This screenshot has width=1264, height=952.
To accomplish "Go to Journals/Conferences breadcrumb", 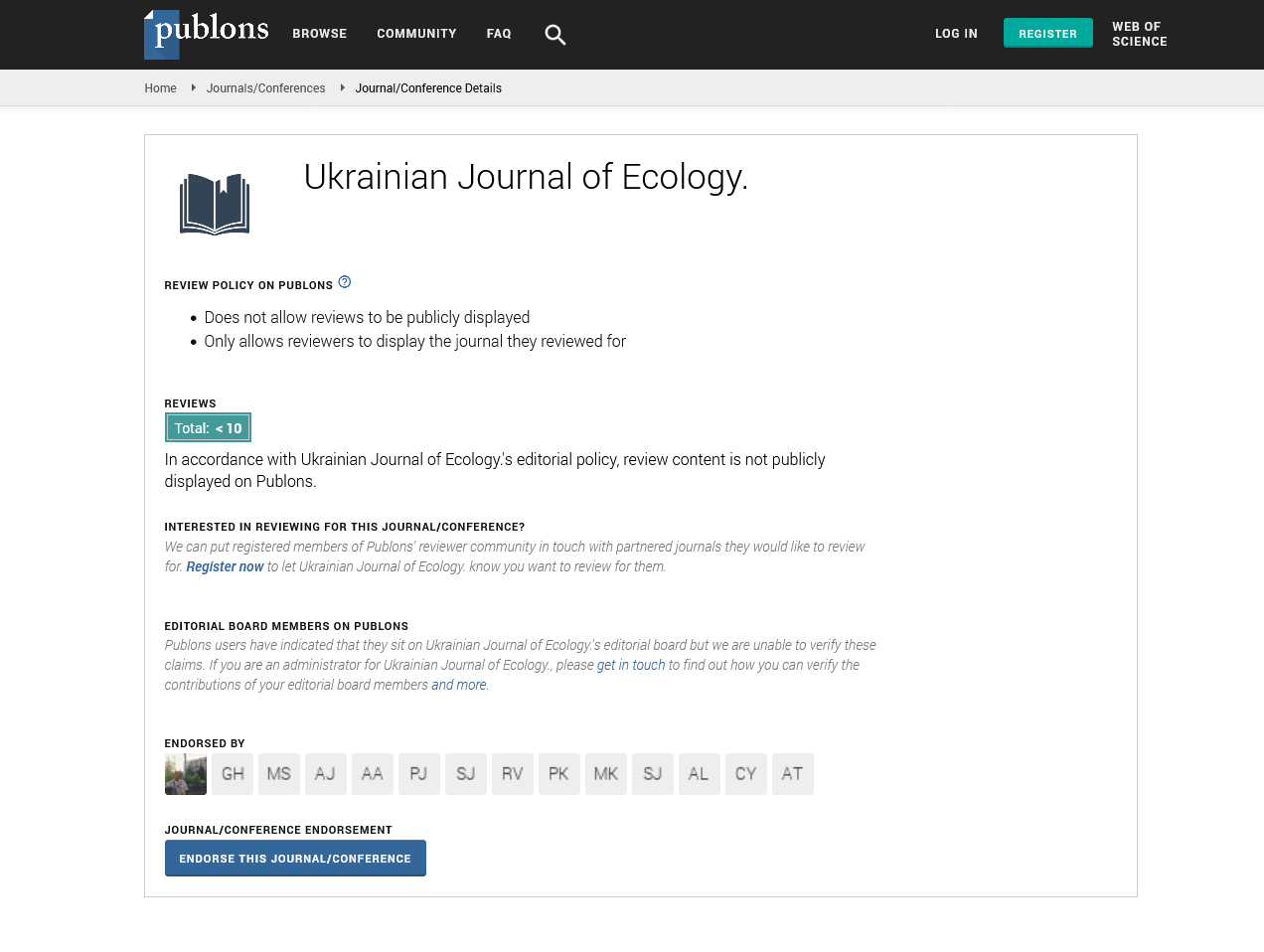I will [x=265, y=88].
